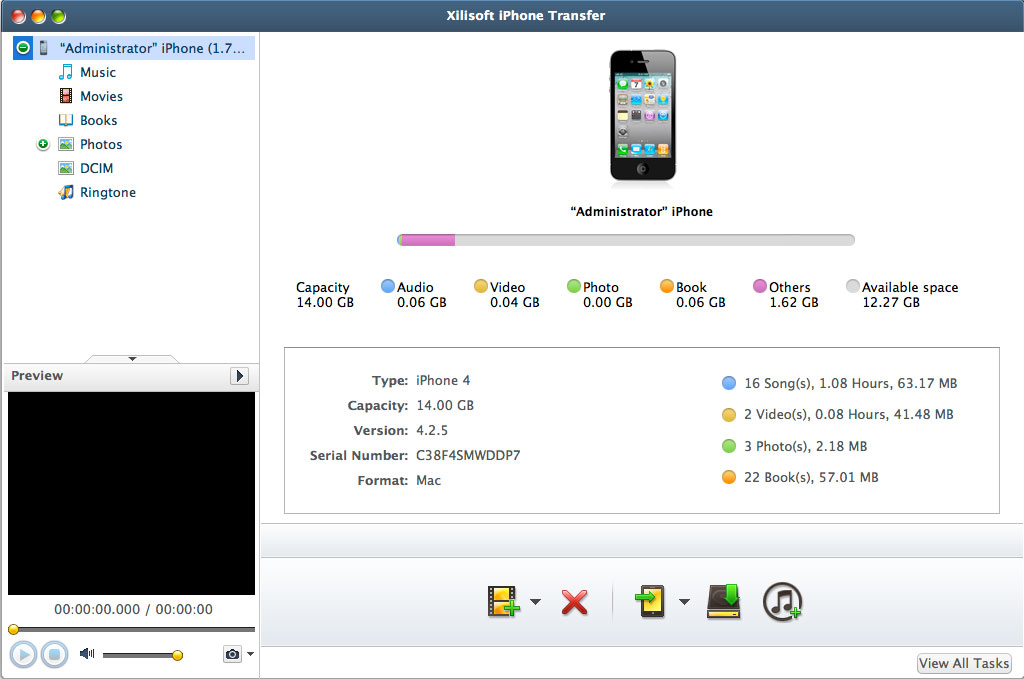1024x679 pixels.
Task: Open add files dropdown arrow
Action: pos(536,602)
